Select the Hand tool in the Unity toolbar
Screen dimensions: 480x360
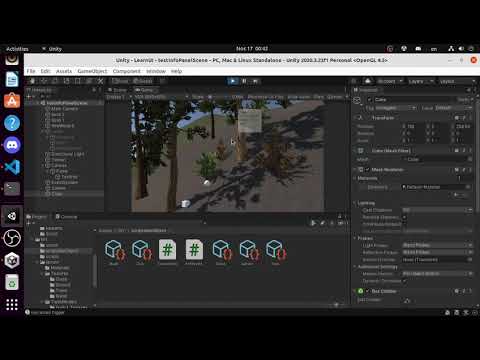coord(32,81)
